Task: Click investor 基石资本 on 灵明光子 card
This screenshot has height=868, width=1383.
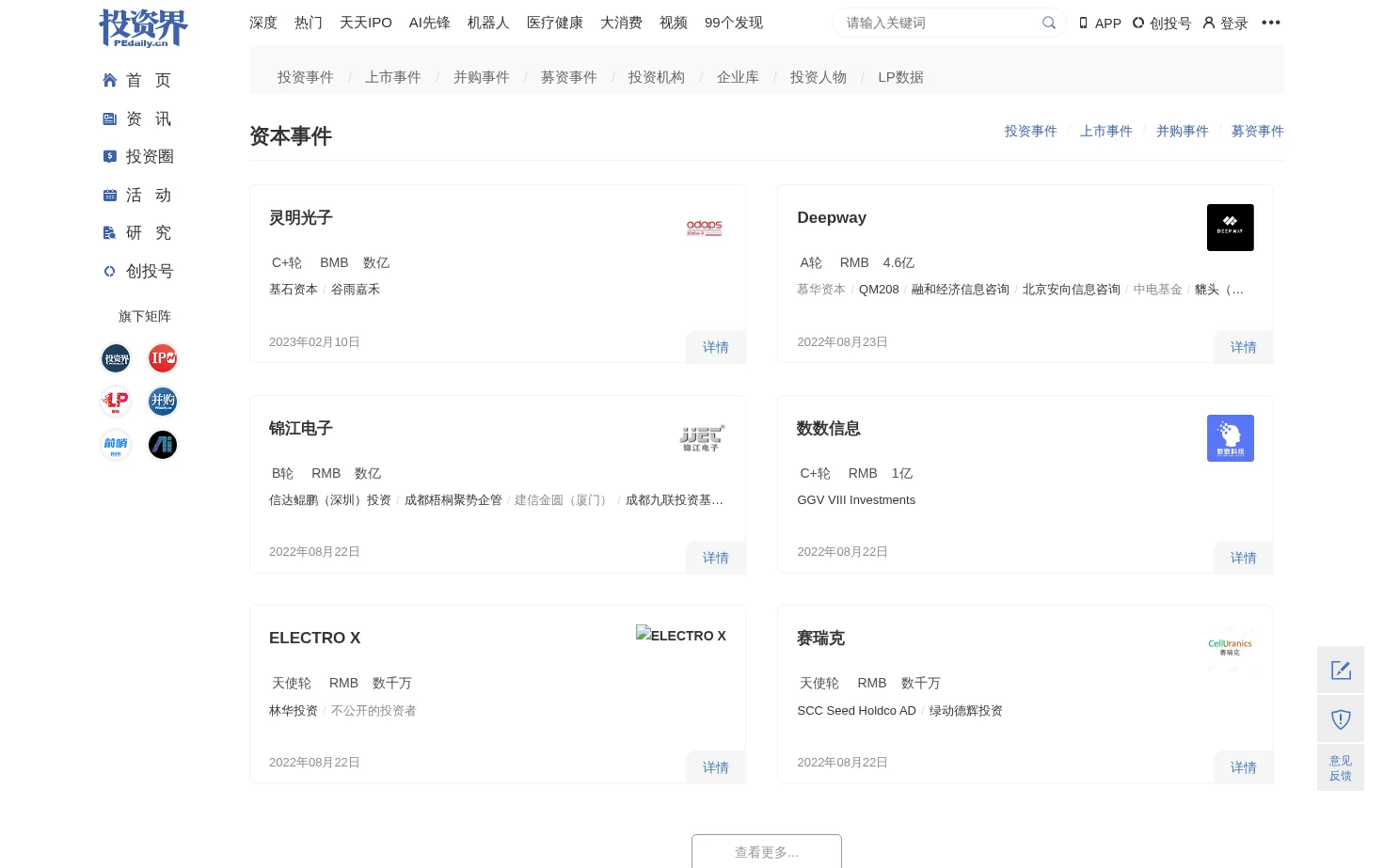Action: tap(294, 290)
